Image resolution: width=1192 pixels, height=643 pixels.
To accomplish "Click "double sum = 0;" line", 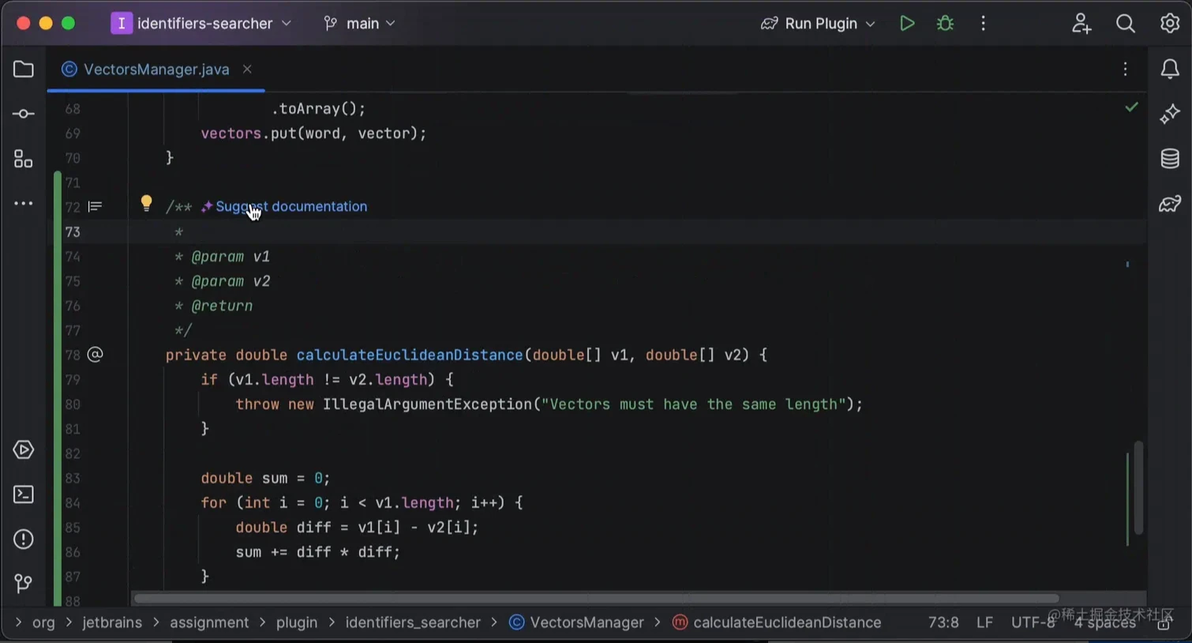I will [265, 478].
